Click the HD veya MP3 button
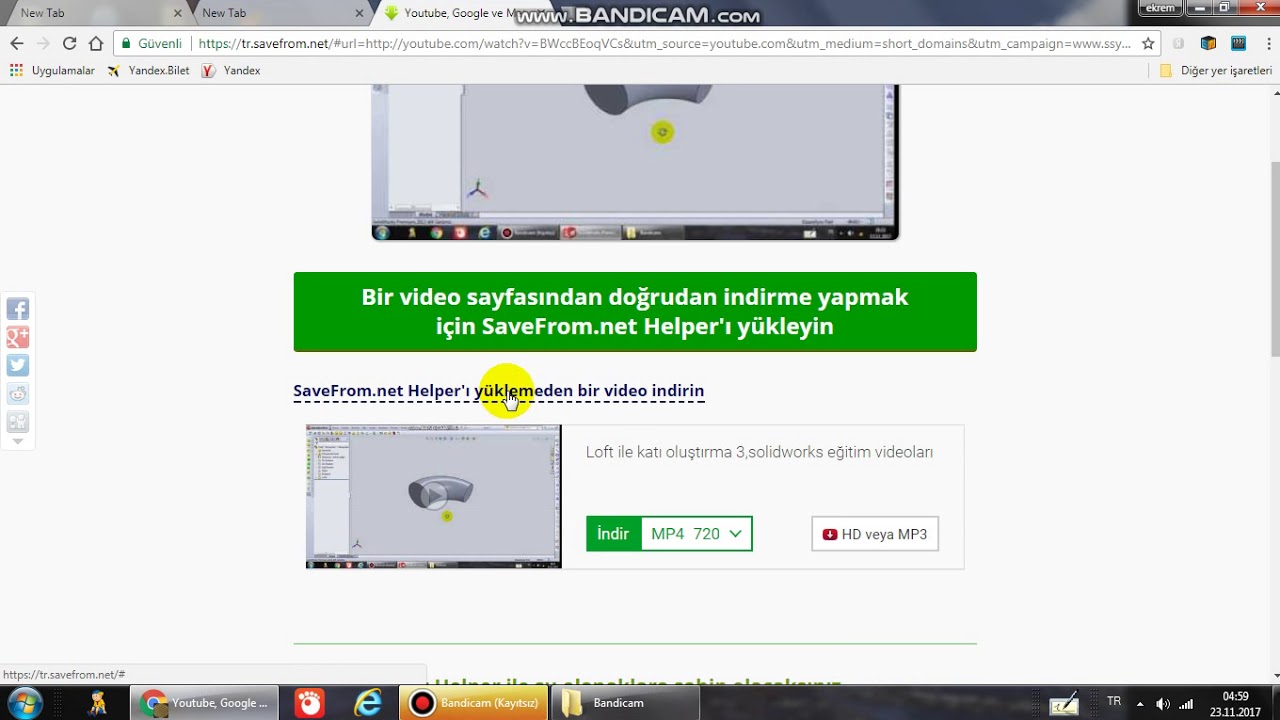1280x720 pixels. tap(875, 534)
